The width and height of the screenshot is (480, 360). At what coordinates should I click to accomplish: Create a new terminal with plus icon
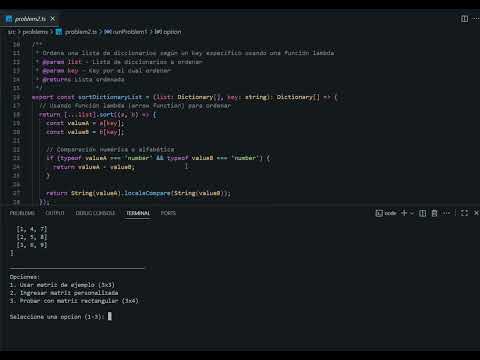tap(404, 213)
